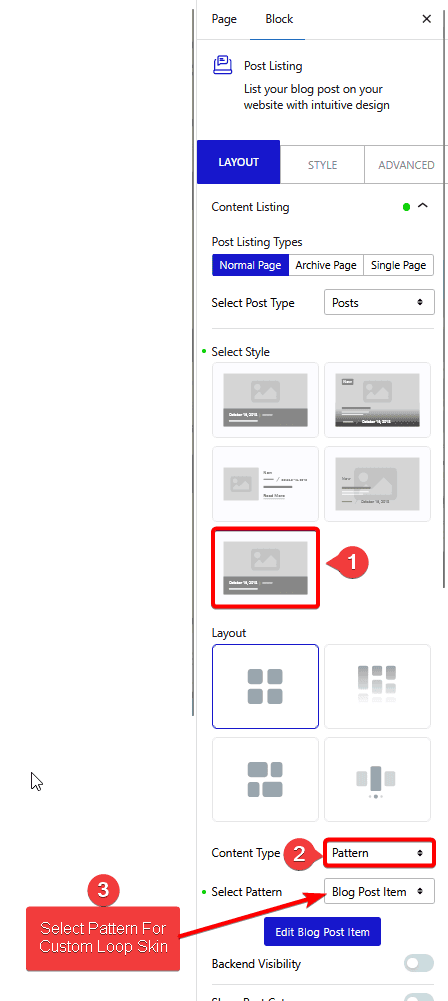The image size is (448, 1001).
Task: Switch to the Page tab
Action: click(224, 19)
